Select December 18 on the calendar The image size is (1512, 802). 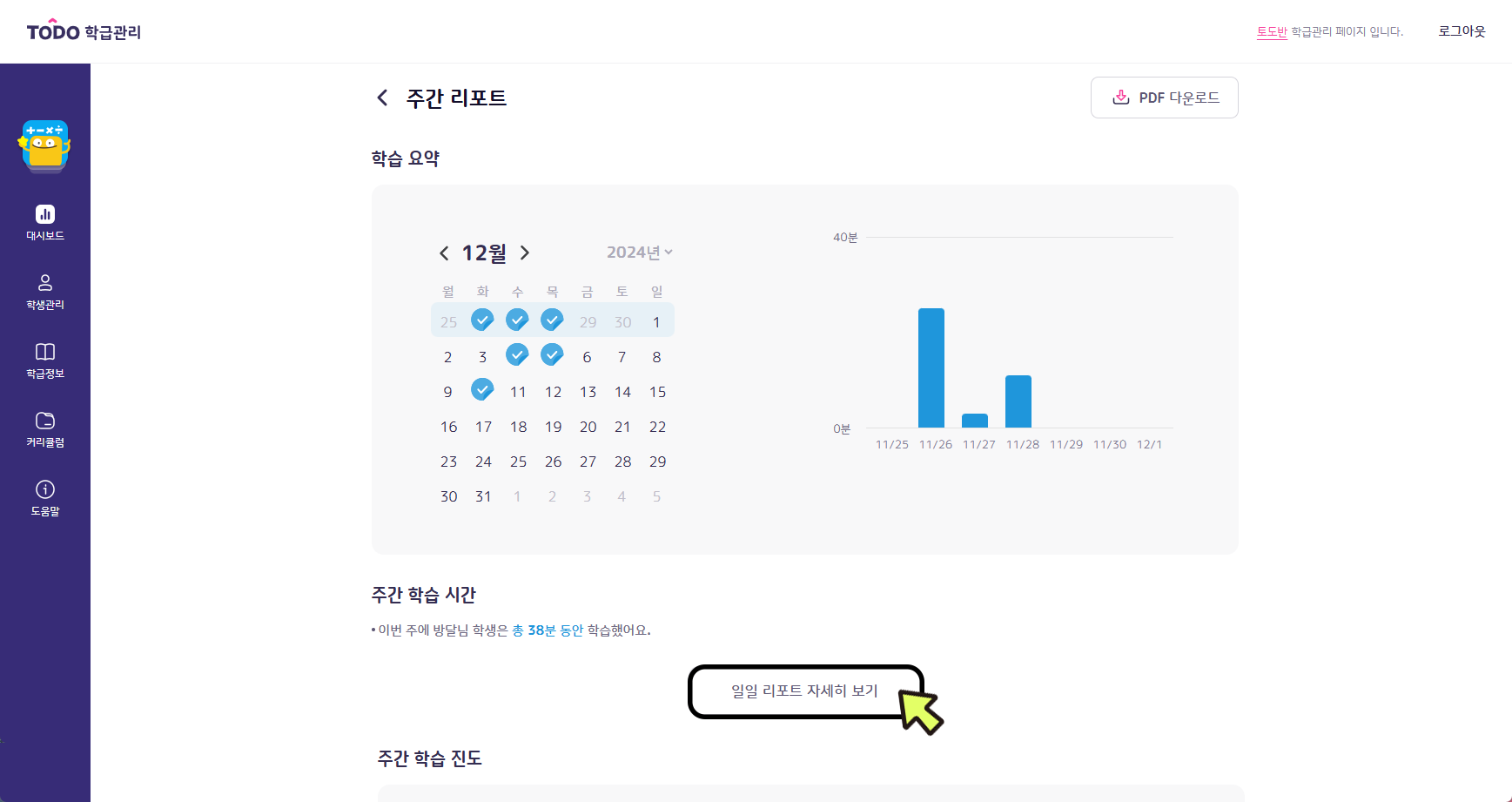coord(518,427)
